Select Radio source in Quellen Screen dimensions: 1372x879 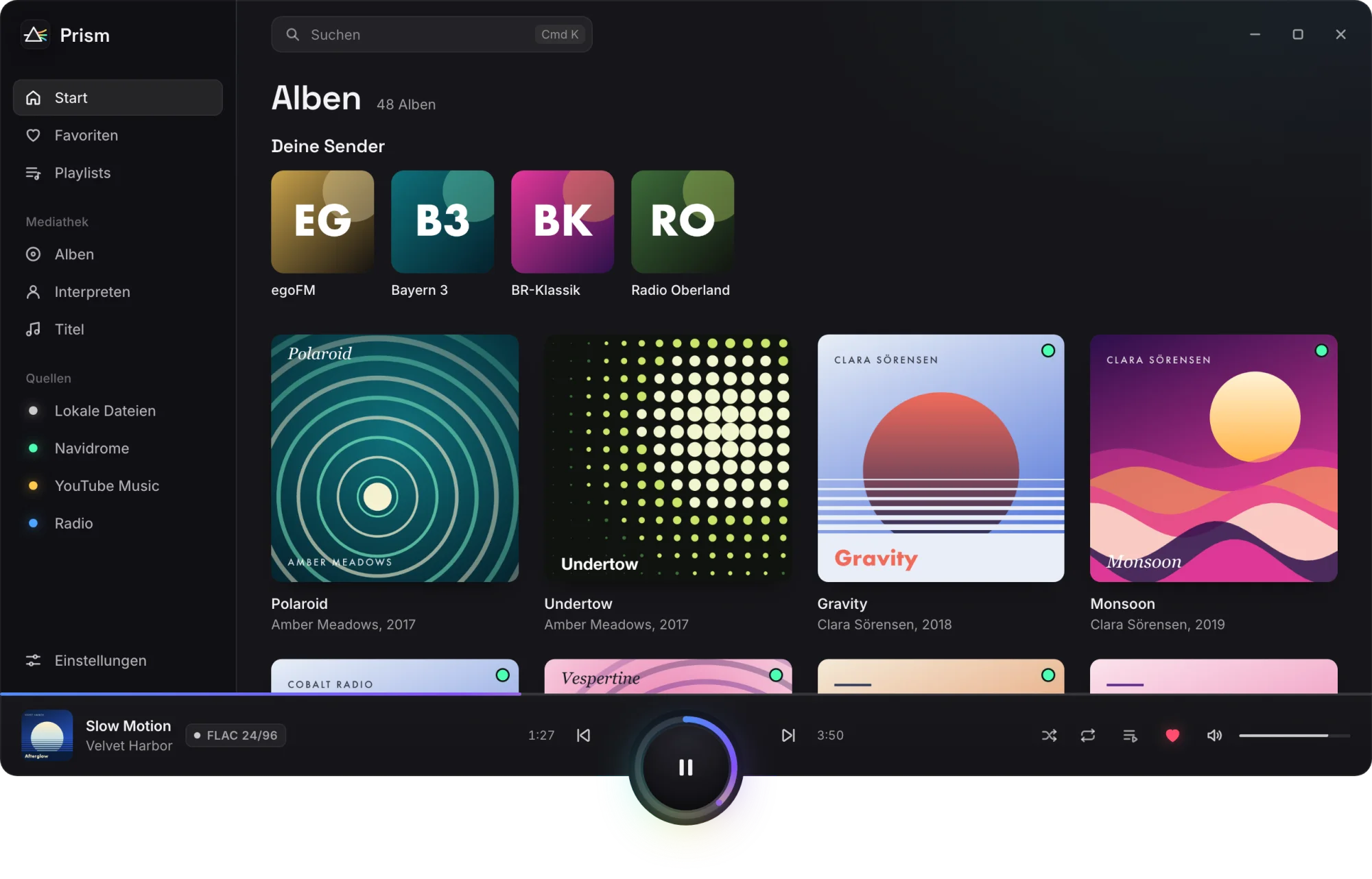[117, 523]
